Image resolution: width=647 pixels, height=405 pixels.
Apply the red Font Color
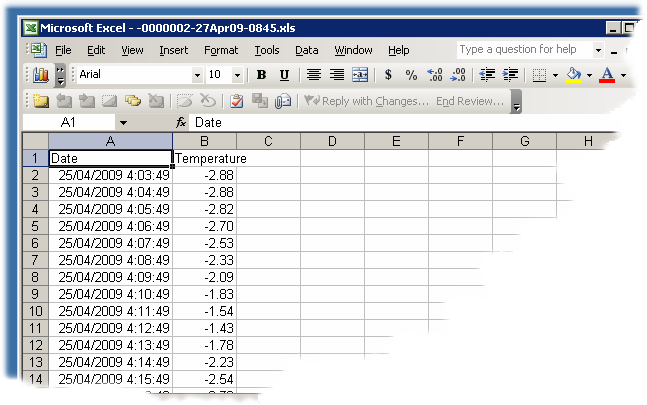click(607, 75)
